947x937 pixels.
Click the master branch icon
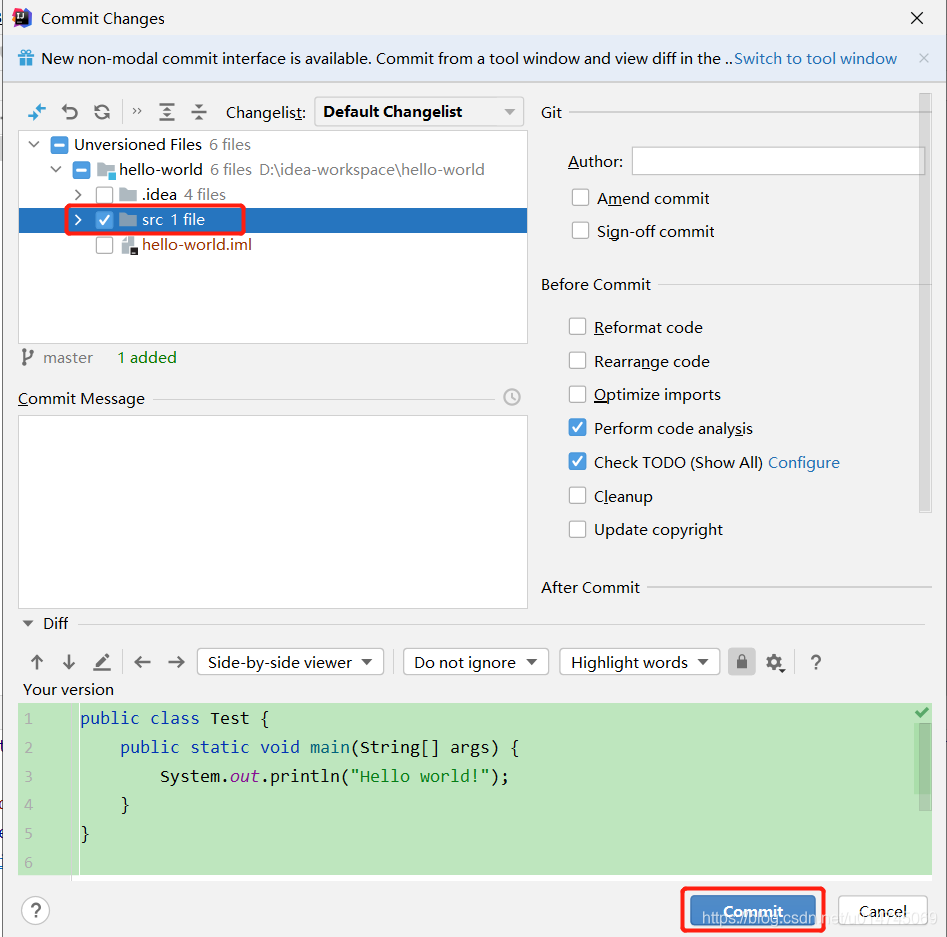(27, 358)
